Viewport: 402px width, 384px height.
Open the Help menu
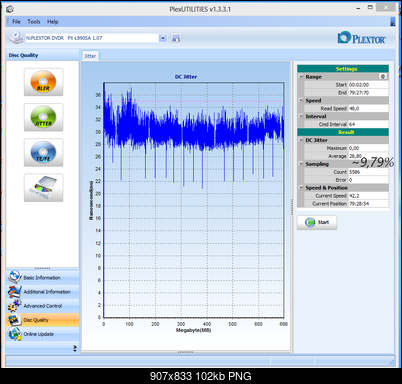pos(53,22)
